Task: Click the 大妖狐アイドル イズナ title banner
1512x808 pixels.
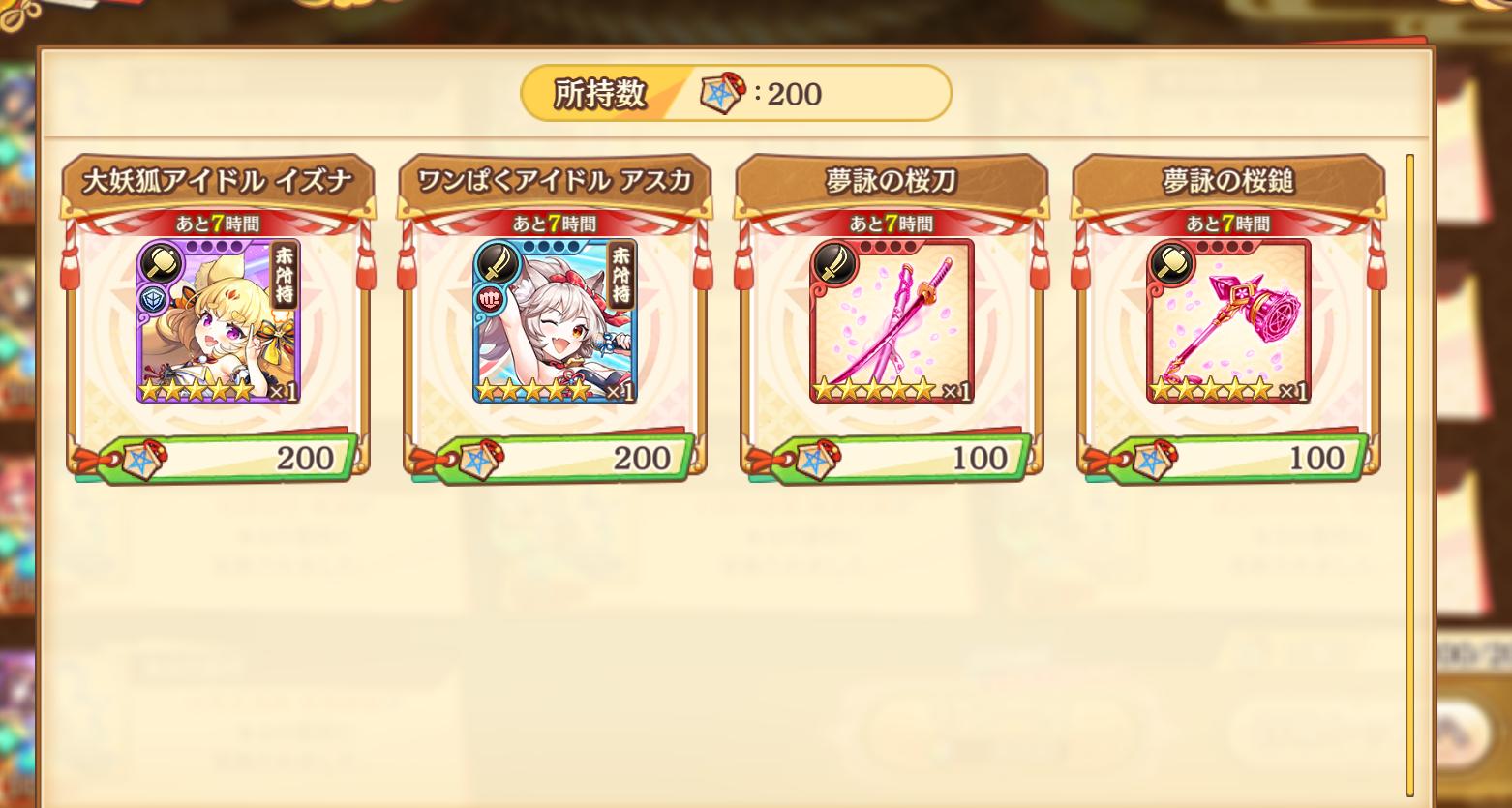Action: [x=218, y=182]
